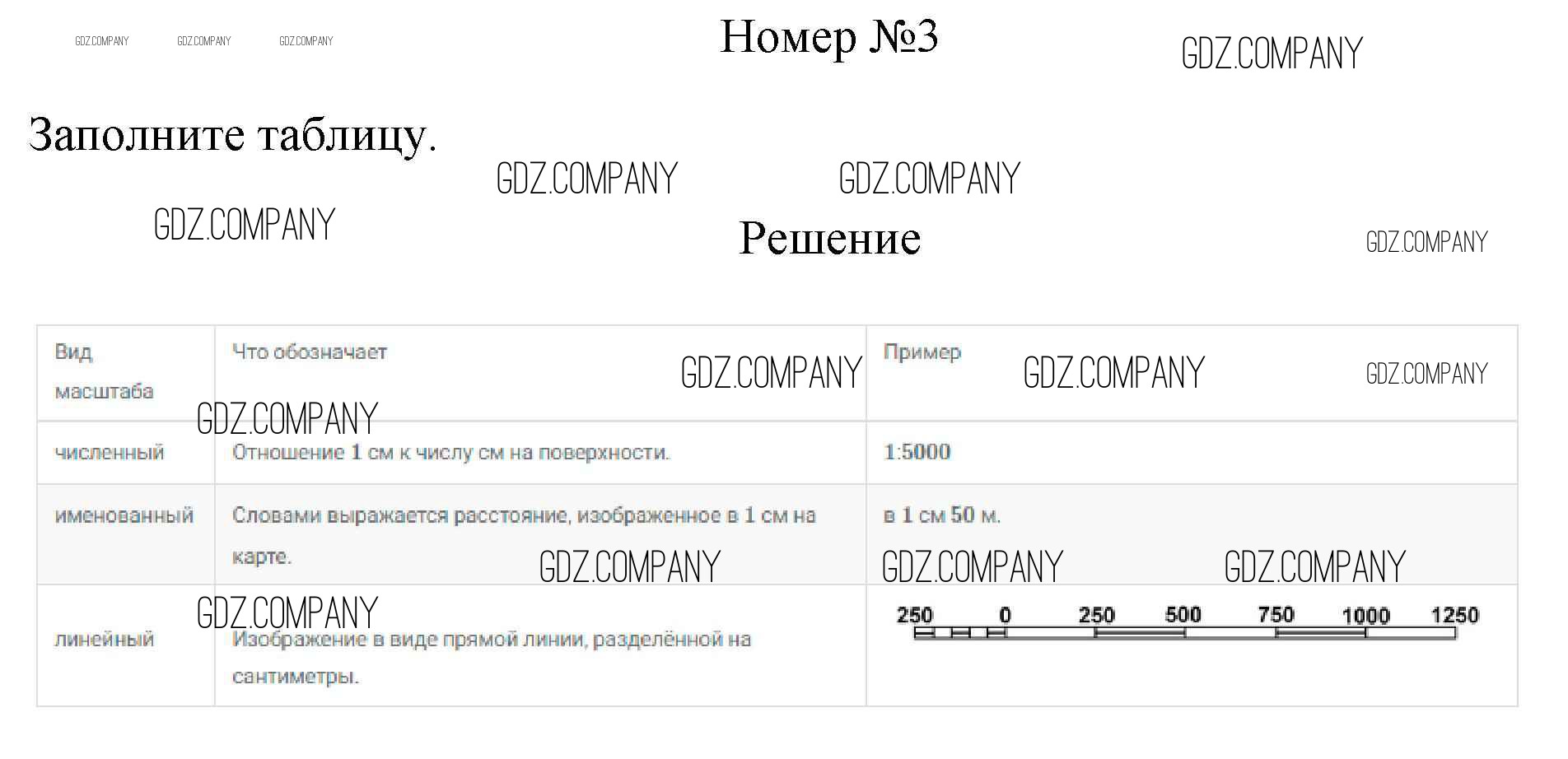Click the "1250" label on the scale bar
Image resolution: width=1568 pixels, height=759 pixels.
[x=1454, y=615]
